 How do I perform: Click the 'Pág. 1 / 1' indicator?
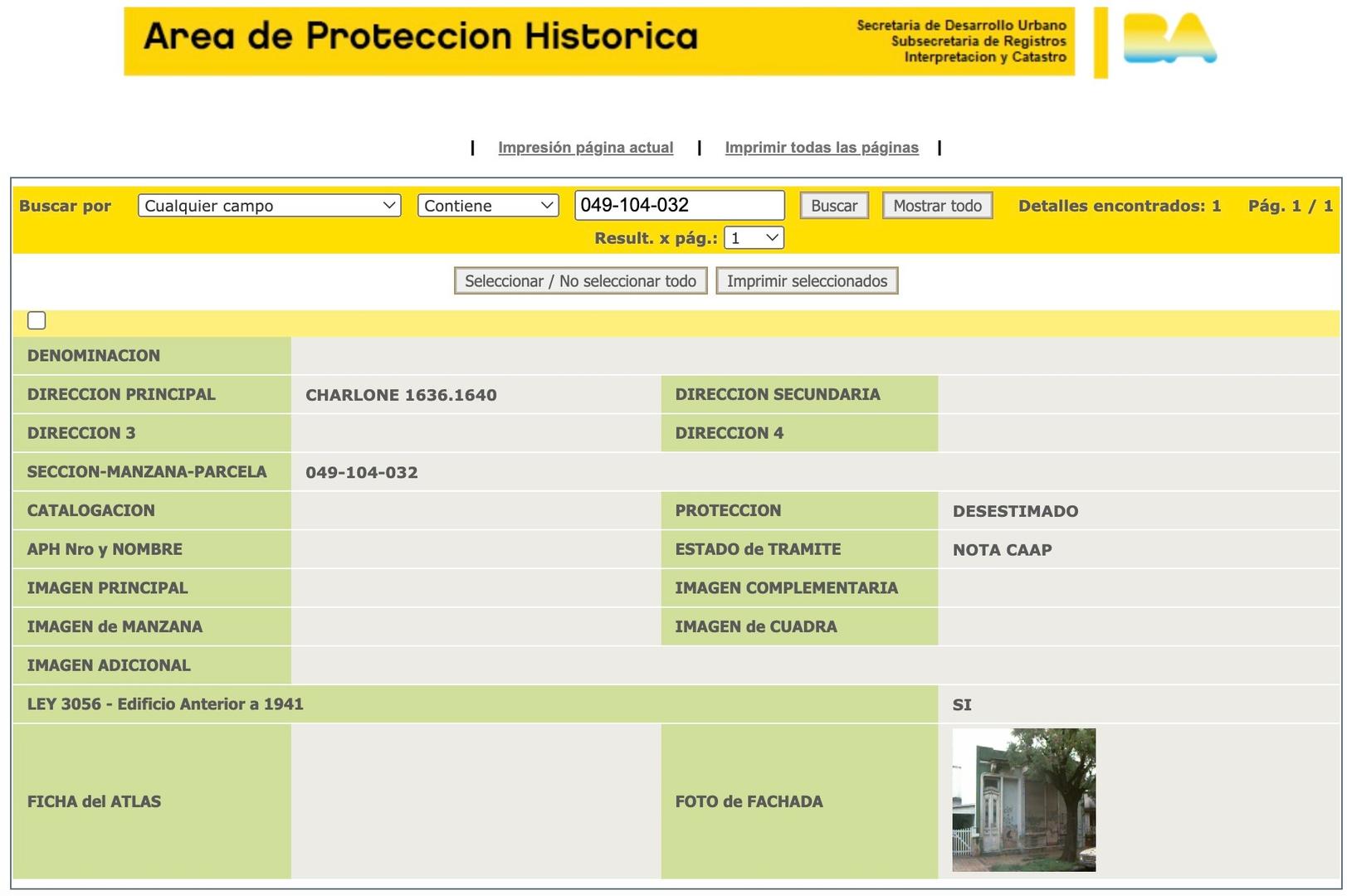pyautogui.click(x=1291, y=206)
